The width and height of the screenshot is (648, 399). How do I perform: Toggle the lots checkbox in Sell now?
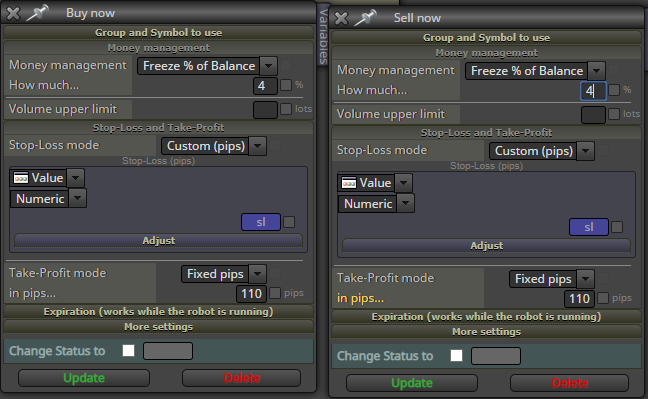[614, 114]
